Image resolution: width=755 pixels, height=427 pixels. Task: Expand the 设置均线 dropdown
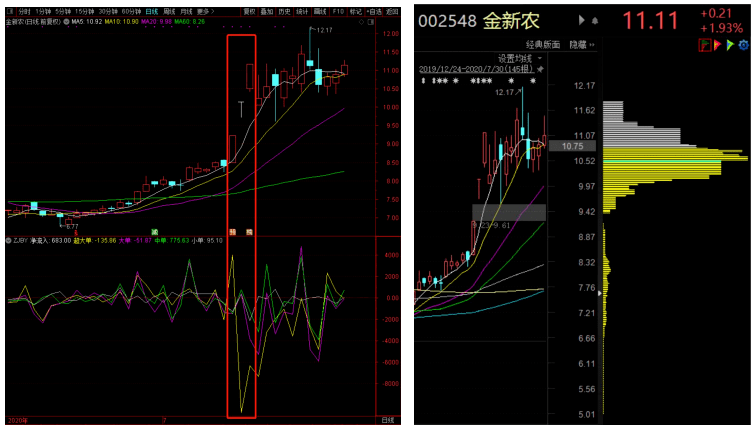click(540, 59)
